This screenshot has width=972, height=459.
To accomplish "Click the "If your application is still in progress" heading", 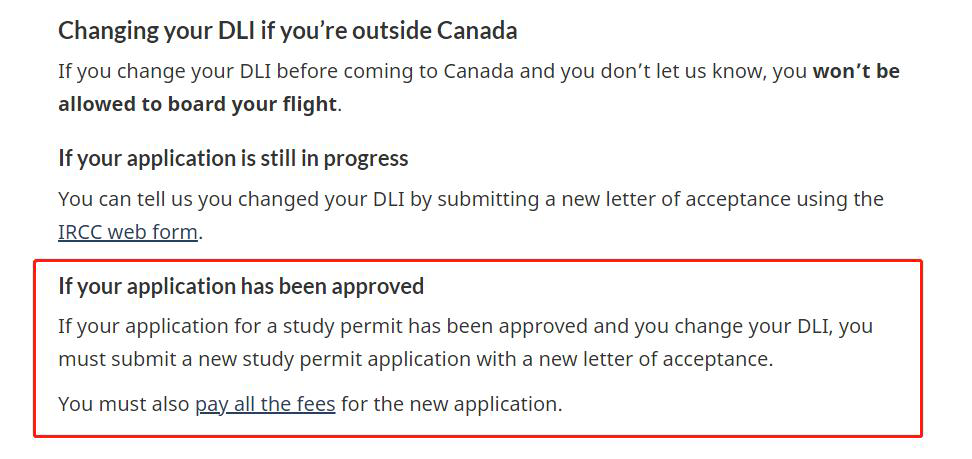I will coord(233,158).
